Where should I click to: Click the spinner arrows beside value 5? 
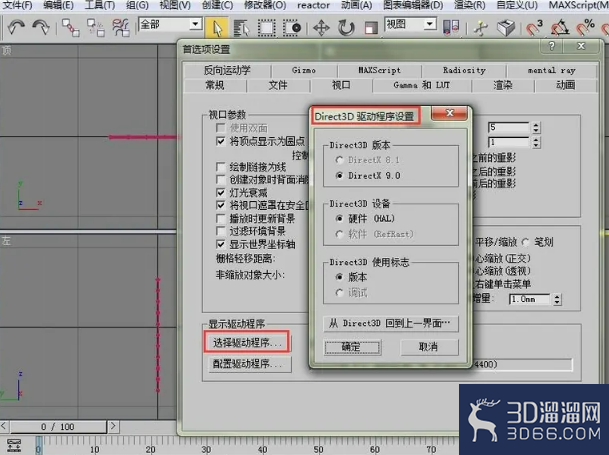[536, 127]
